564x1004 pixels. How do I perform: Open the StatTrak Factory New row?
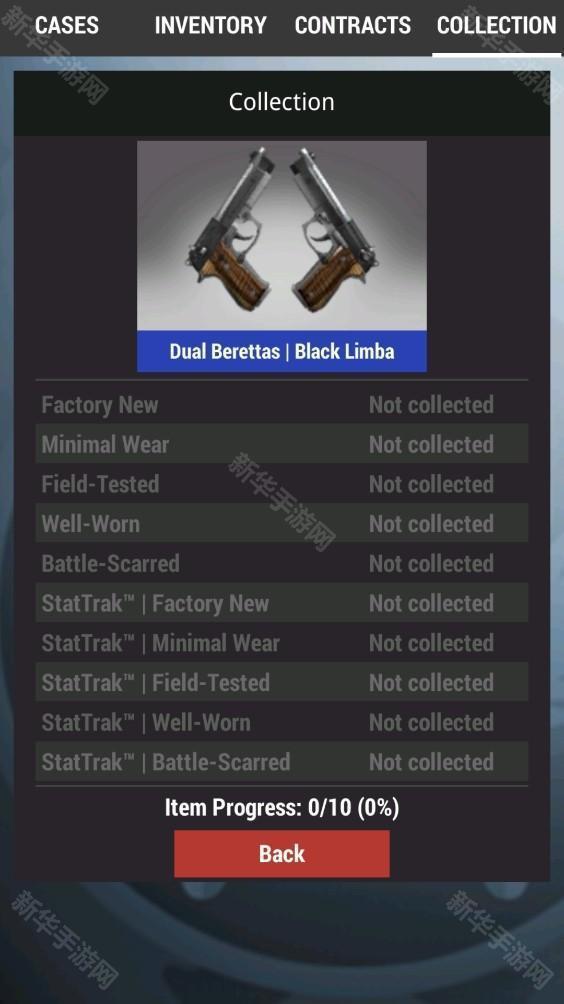tap(282, 603)
